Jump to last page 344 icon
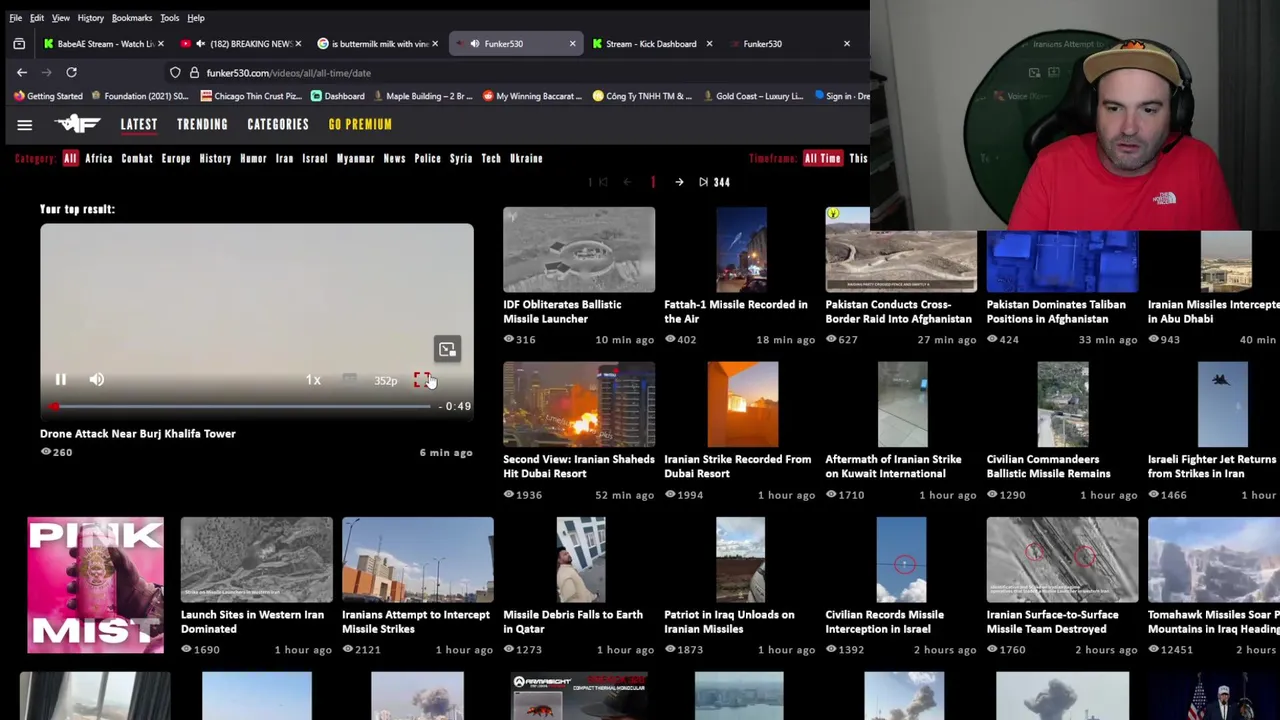The width and height of the screenshot is (1280, 720). tap(703, 182)
